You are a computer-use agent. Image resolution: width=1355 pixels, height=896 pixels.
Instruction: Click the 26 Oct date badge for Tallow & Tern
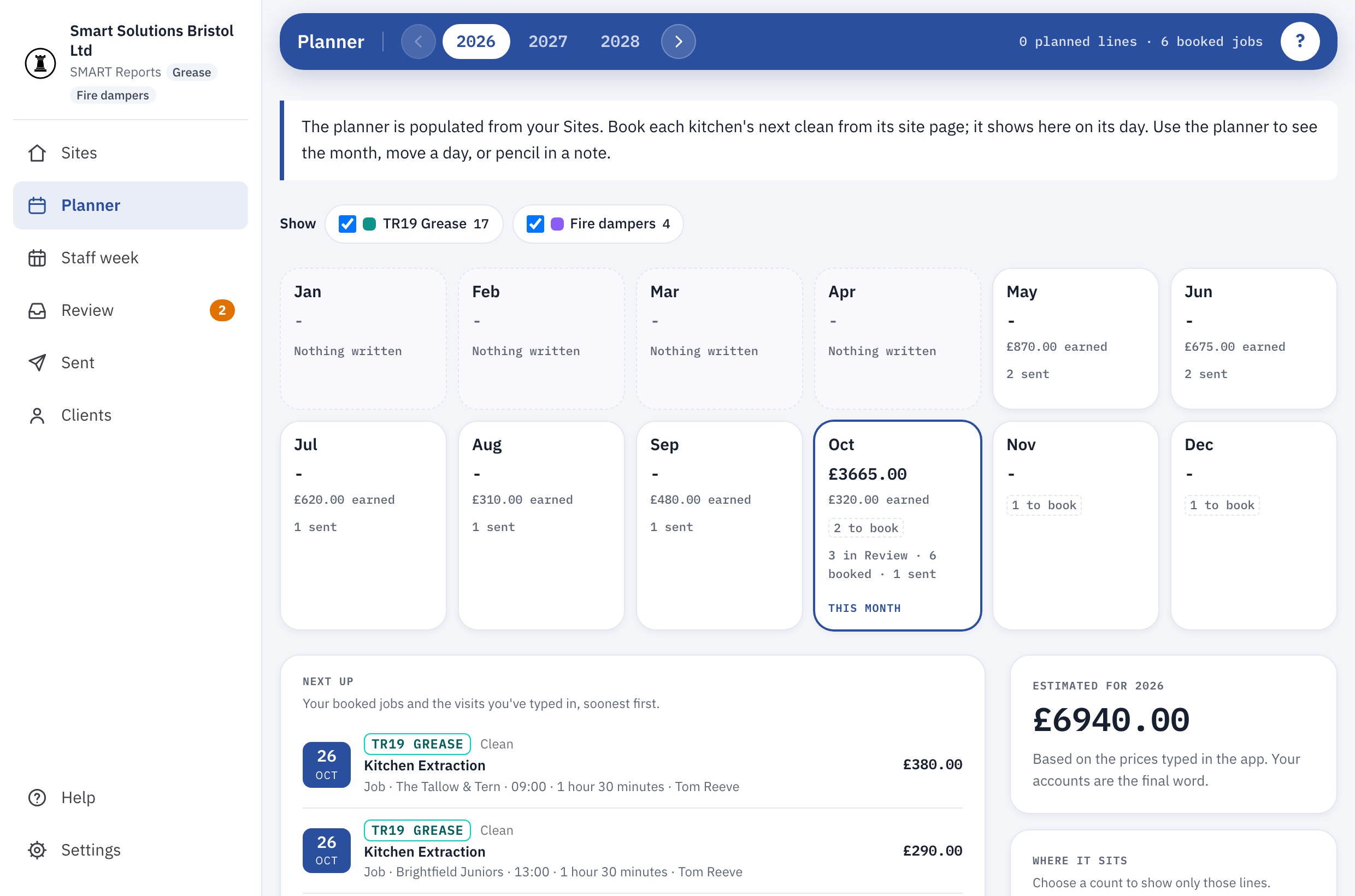[x=326, y=764]
